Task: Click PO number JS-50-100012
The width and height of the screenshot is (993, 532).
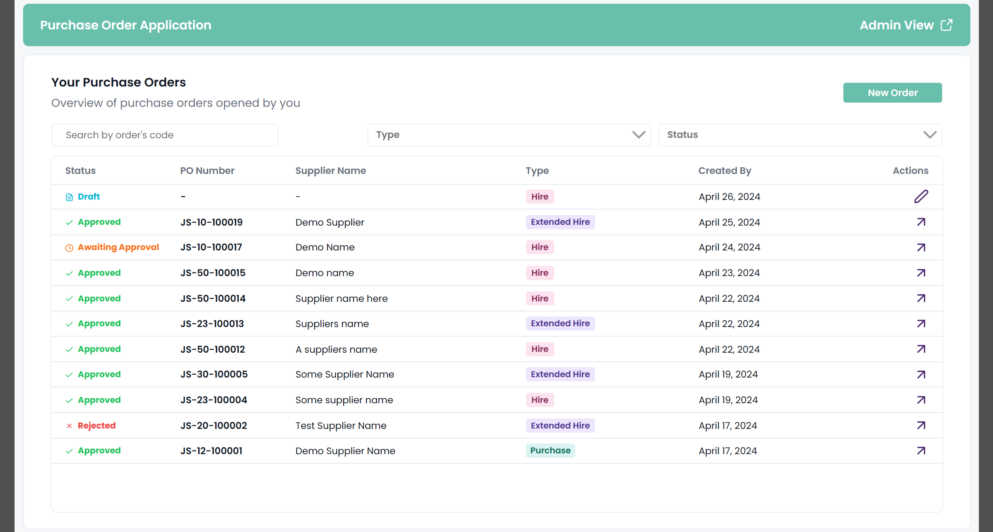Action: point(213,349)
